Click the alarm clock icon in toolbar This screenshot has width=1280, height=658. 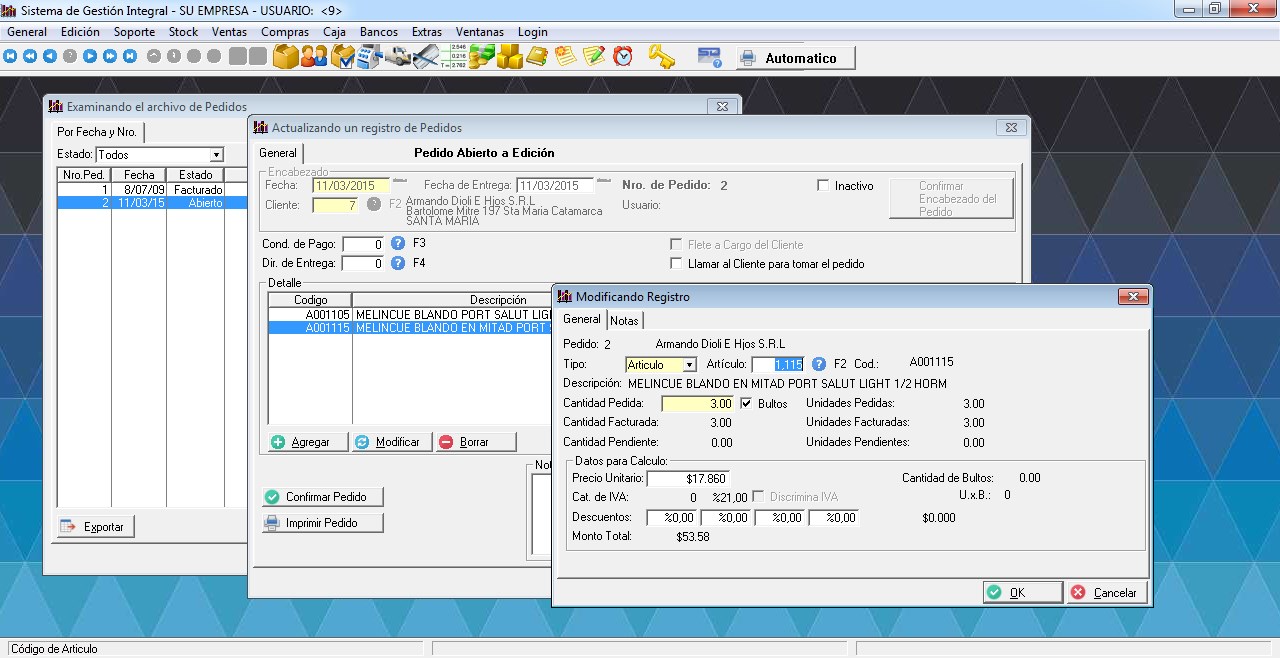click(x=623, y=57)
